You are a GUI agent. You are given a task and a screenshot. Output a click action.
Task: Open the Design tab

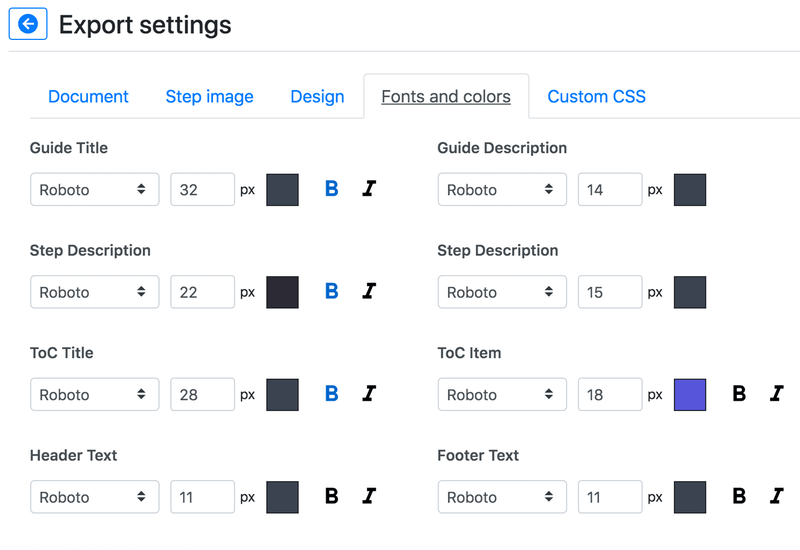pos(317,97)
